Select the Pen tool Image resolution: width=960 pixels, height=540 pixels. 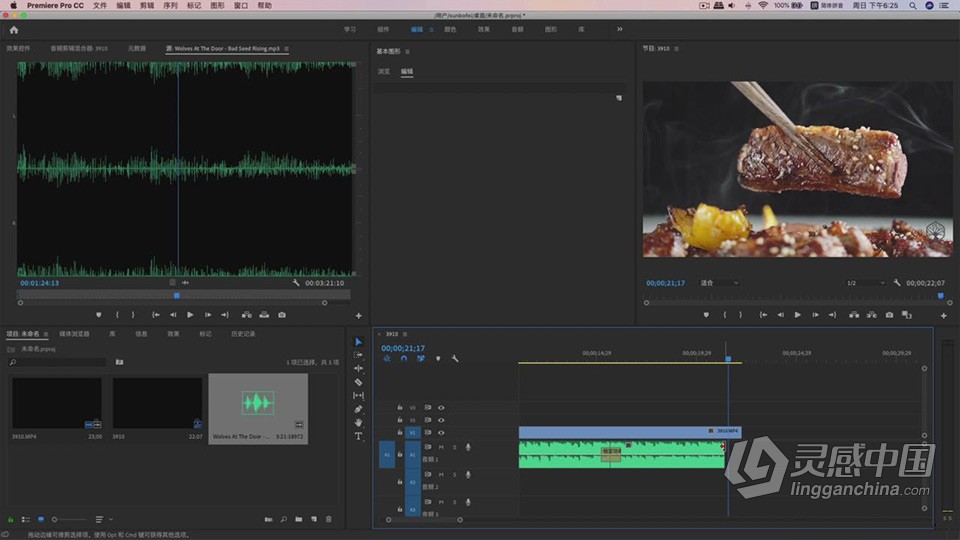(x=358, y=409)
